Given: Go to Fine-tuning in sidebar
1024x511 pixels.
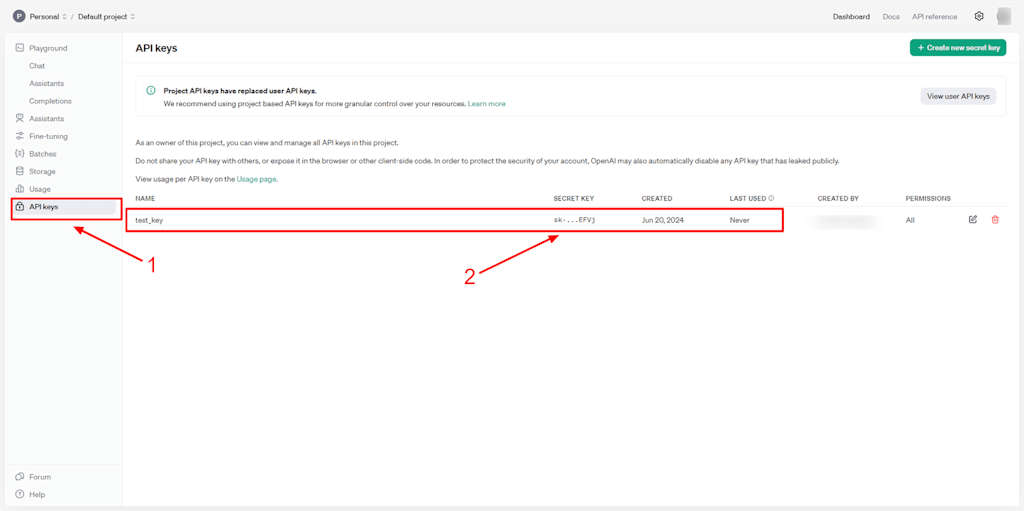Looking at the screenshot, I should (48, 137).
